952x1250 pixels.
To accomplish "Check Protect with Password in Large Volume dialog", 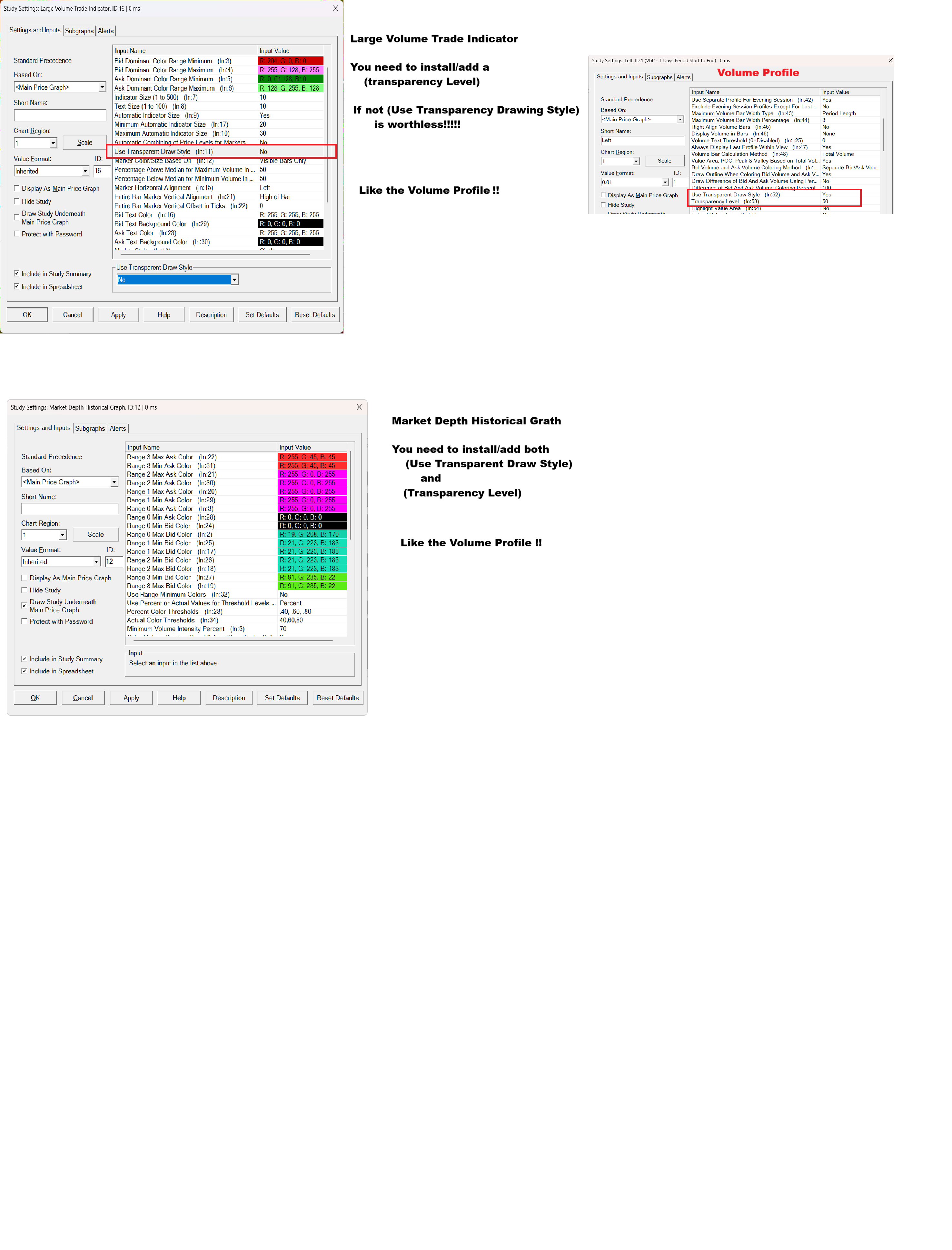I will (x=17, y=234).
